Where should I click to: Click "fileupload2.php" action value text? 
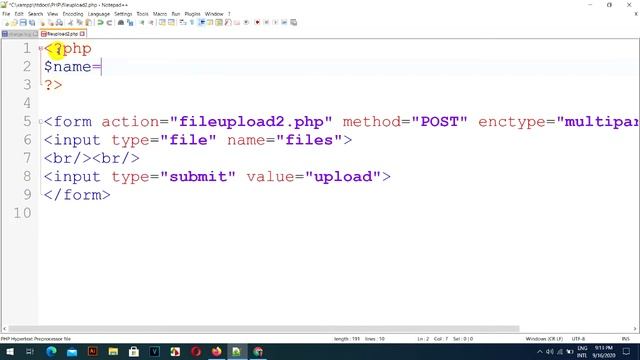(x=251, y=122)
